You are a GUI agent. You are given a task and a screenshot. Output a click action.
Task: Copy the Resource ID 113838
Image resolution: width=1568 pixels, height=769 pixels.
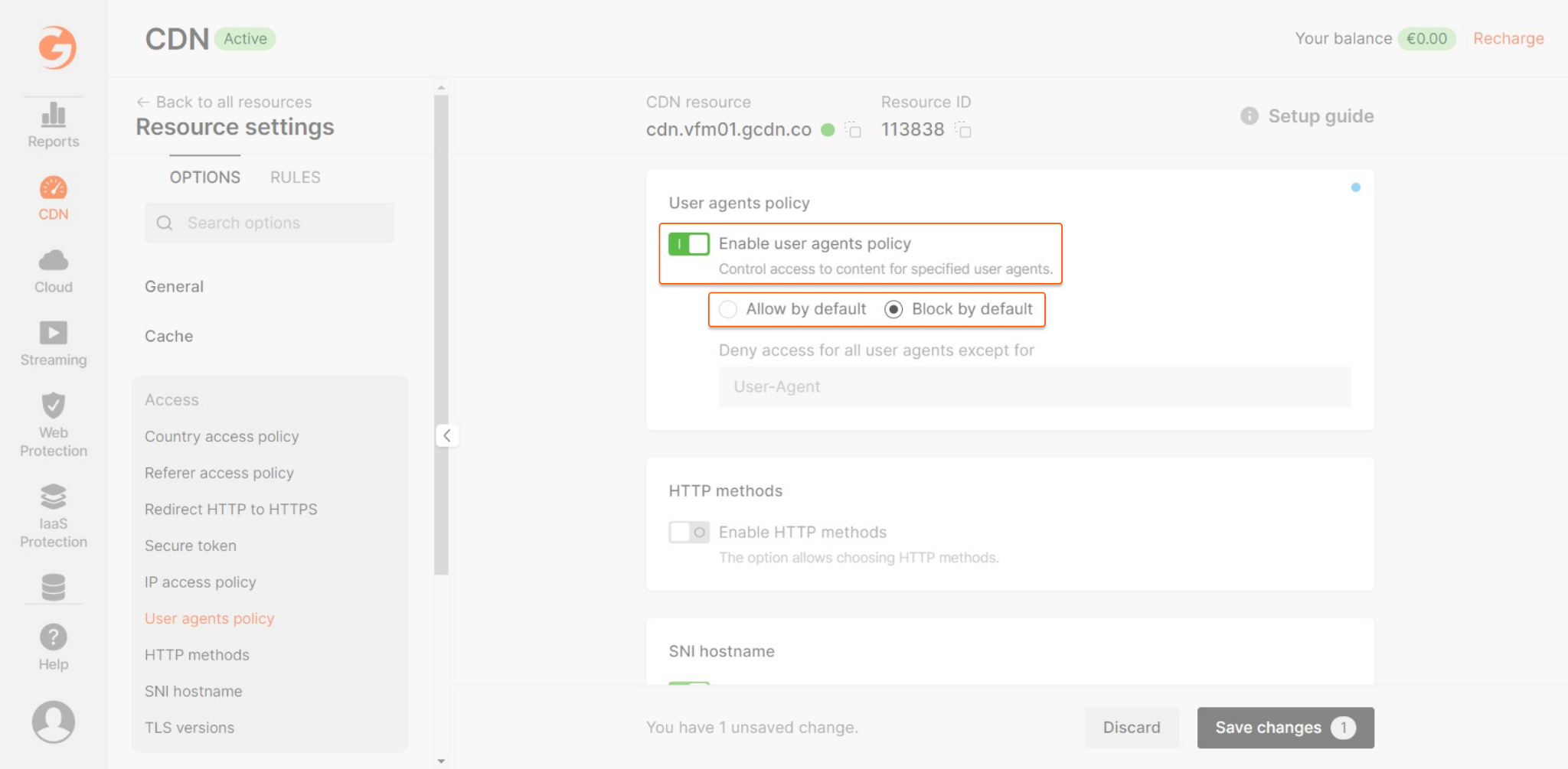[x=965, y=130]
